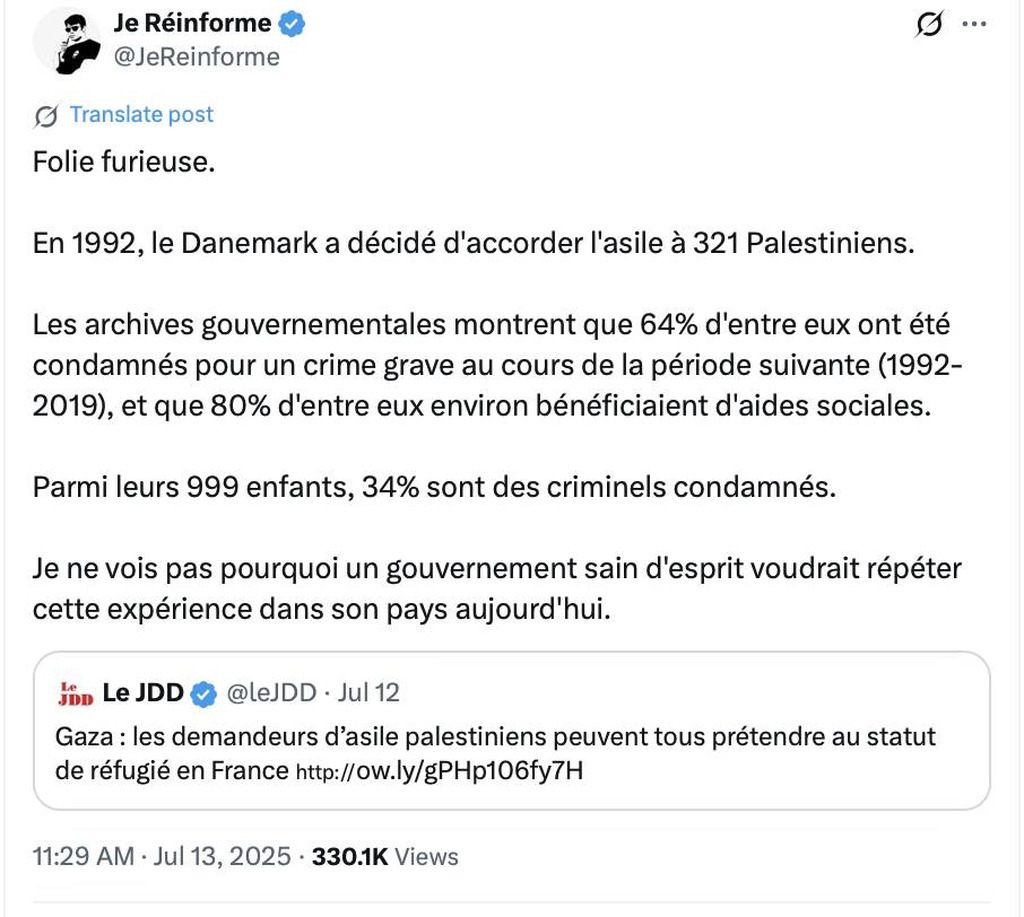Open the @JeReinforme handle link
The image size is (1024, 917).
(x=197, y=57)
